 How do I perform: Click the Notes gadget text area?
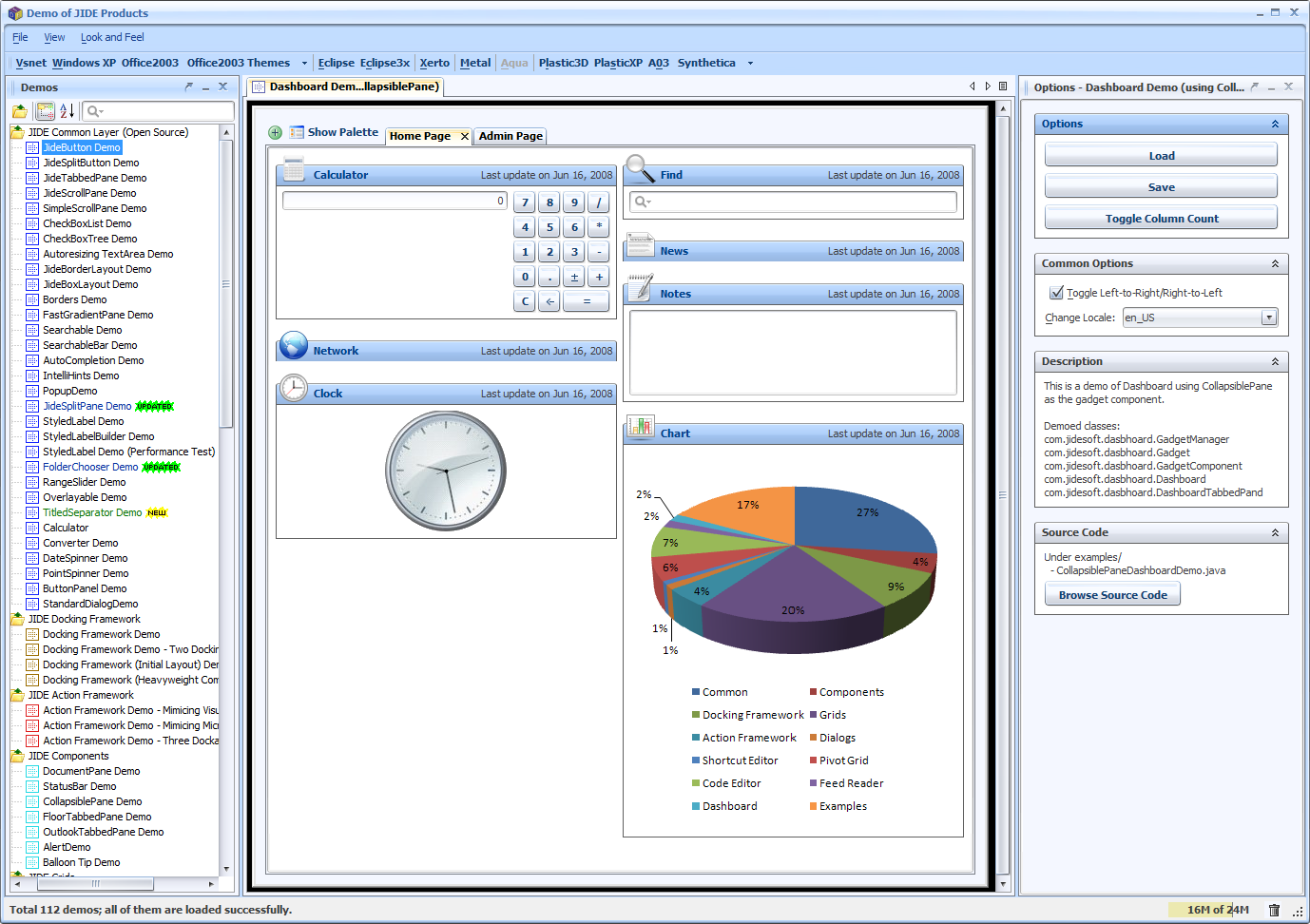[793, 352]
